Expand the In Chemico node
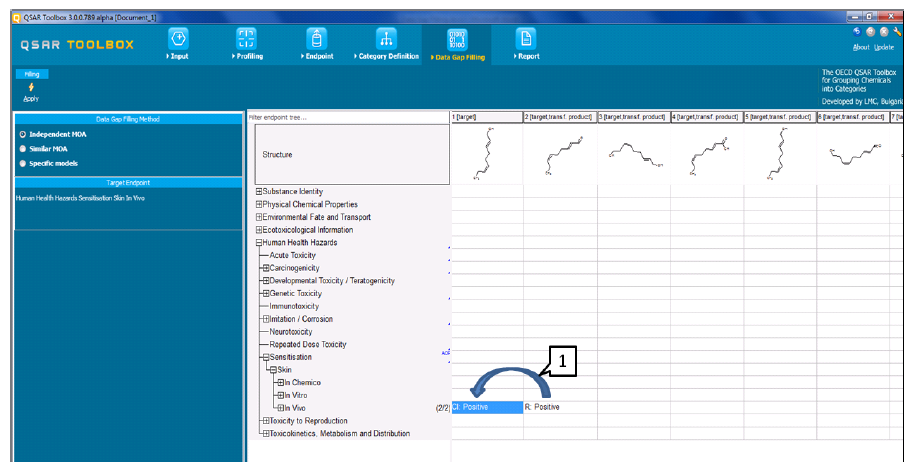Viewport: 916px width, 466px height. coord(280,382)
